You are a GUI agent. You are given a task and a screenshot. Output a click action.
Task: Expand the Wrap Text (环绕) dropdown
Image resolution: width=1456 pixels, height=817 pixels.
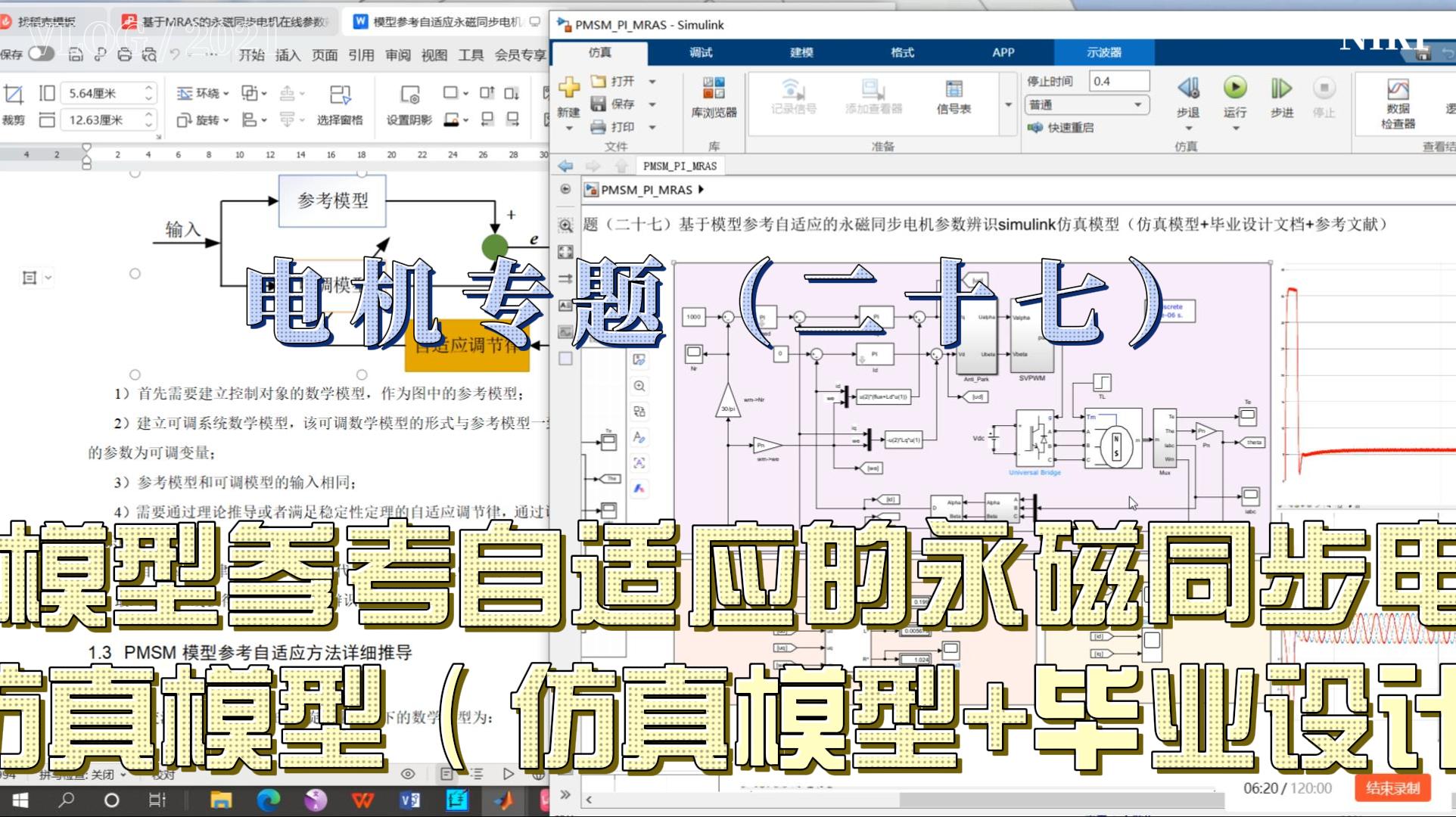coord(203,93)
